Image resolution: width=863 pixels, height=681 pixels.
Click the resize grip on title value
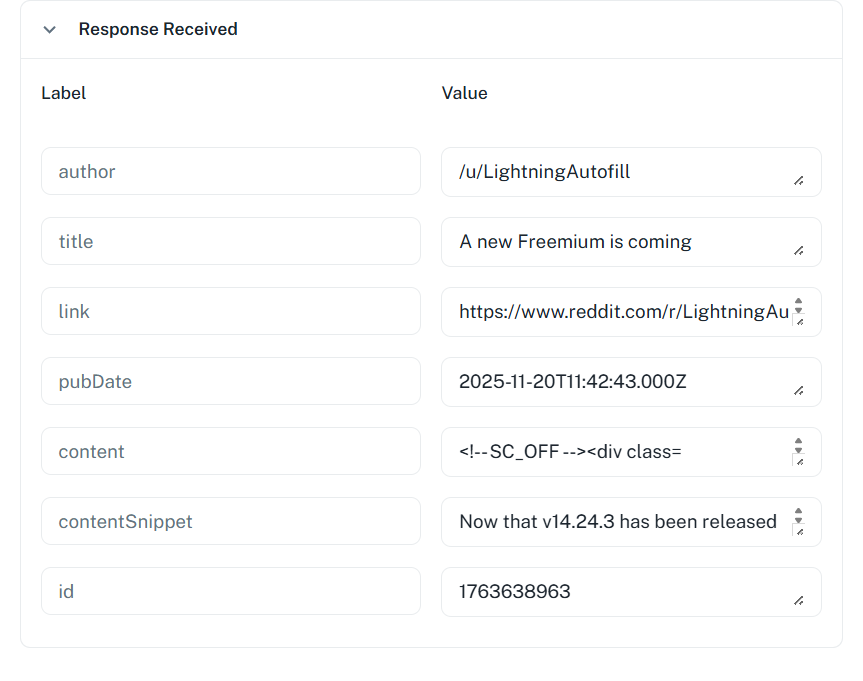798,251
